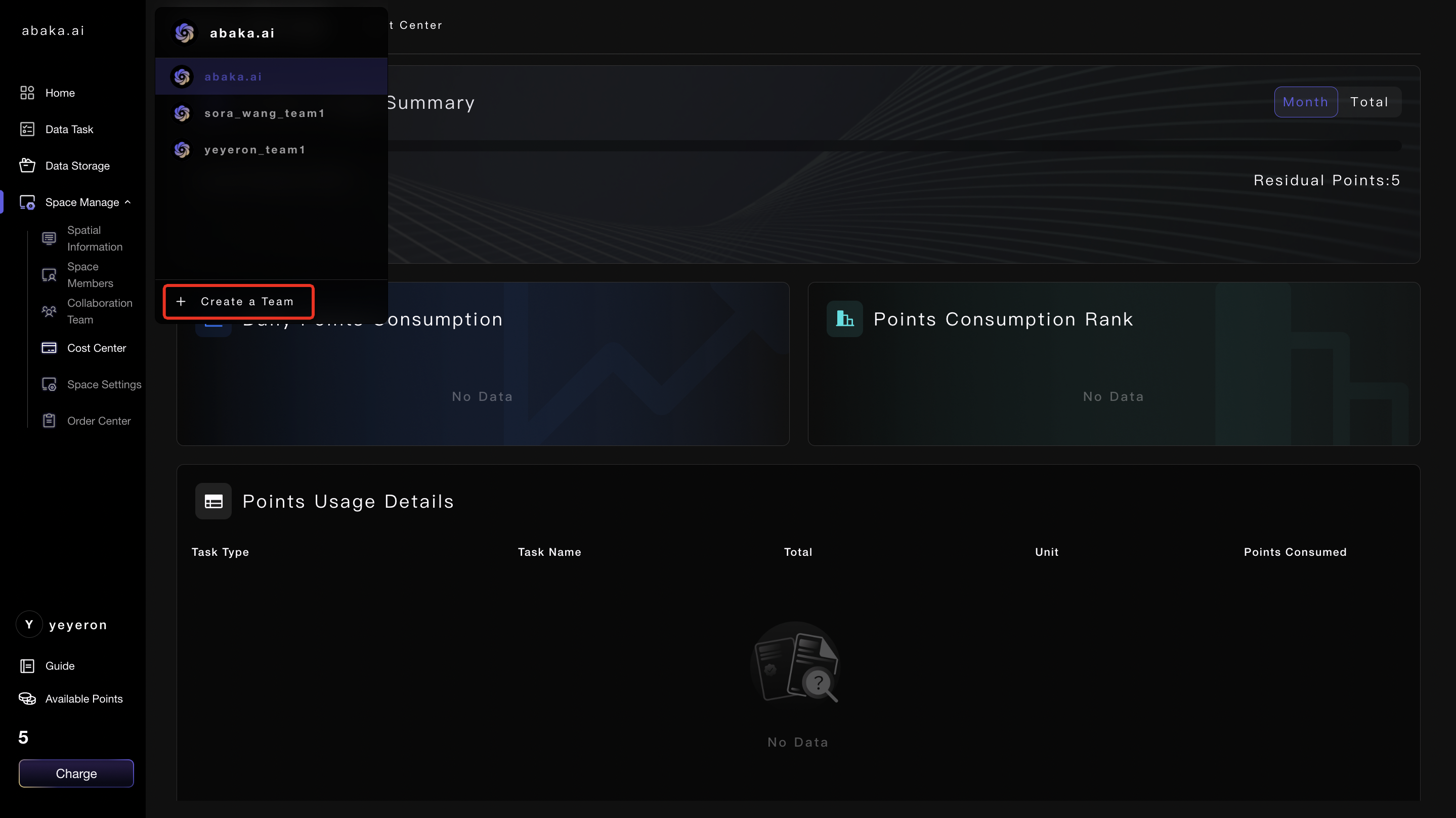1456x818 pixels.
Task: Select sora_wang_team1 from team list
Action: [265, 113]
